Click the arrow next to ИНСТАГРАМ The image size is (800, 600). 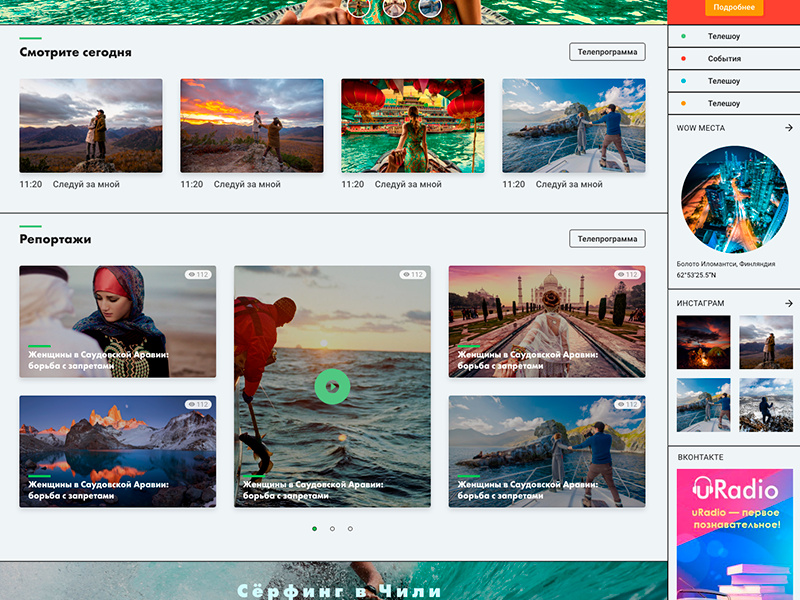tap(788, 303)
